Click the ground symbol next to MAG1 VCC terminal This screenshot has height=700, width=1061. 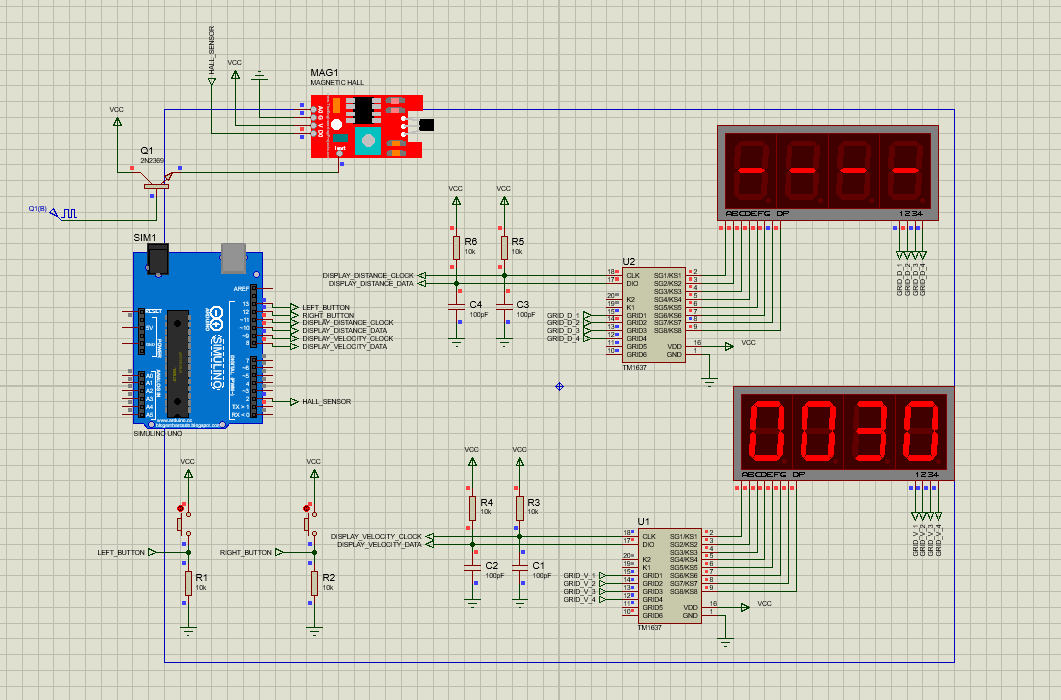pyautogui.click(x=259, y=76)
